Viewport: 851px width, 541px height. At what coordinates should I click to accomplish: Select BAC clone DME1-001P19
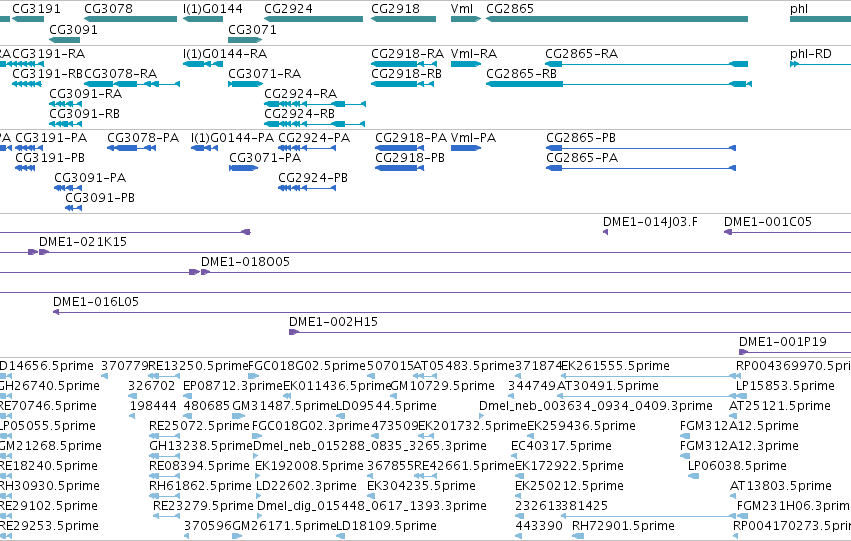tap(795, 352)
